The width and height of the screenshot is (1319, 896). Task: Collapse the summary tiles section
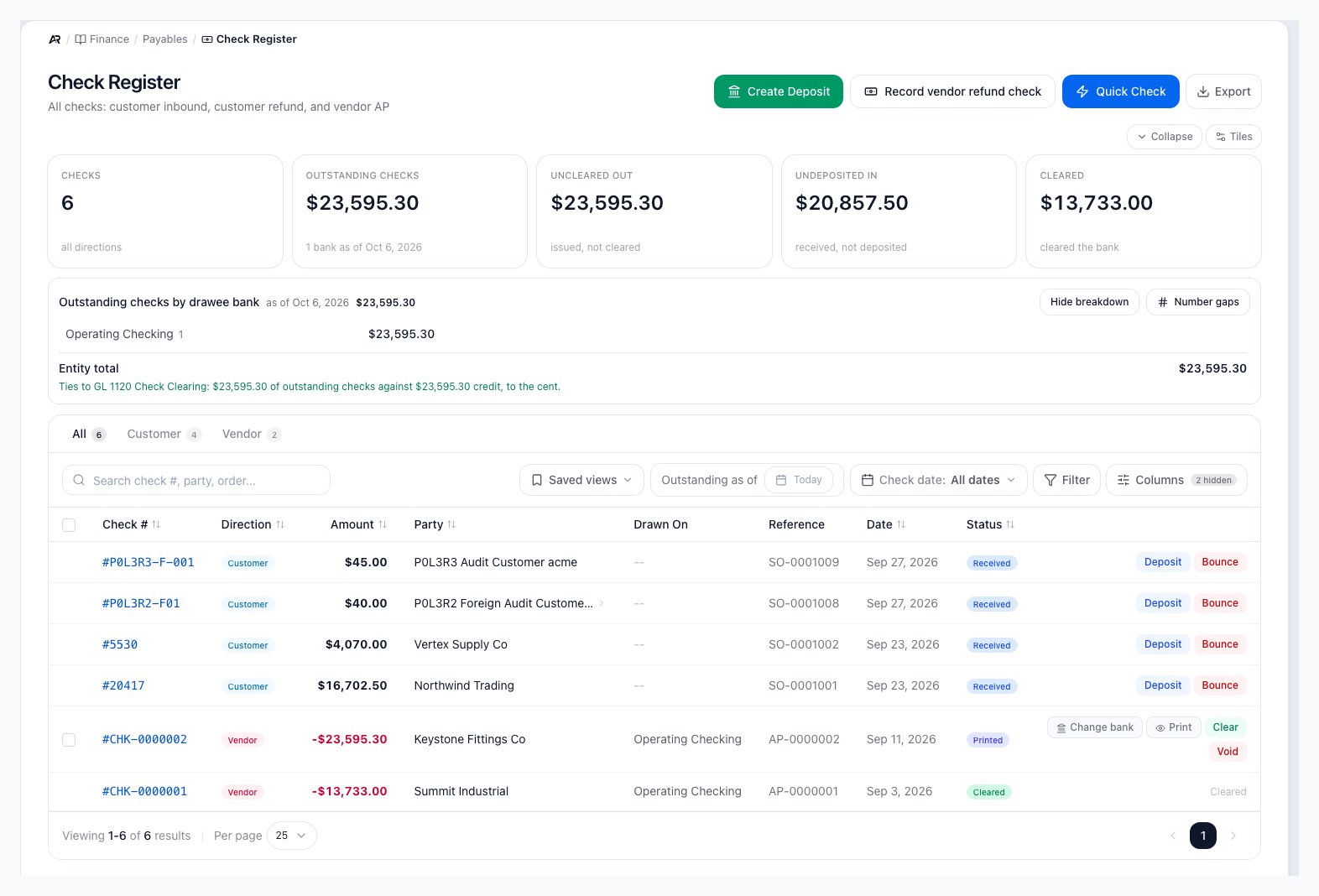click(1165, 137)
